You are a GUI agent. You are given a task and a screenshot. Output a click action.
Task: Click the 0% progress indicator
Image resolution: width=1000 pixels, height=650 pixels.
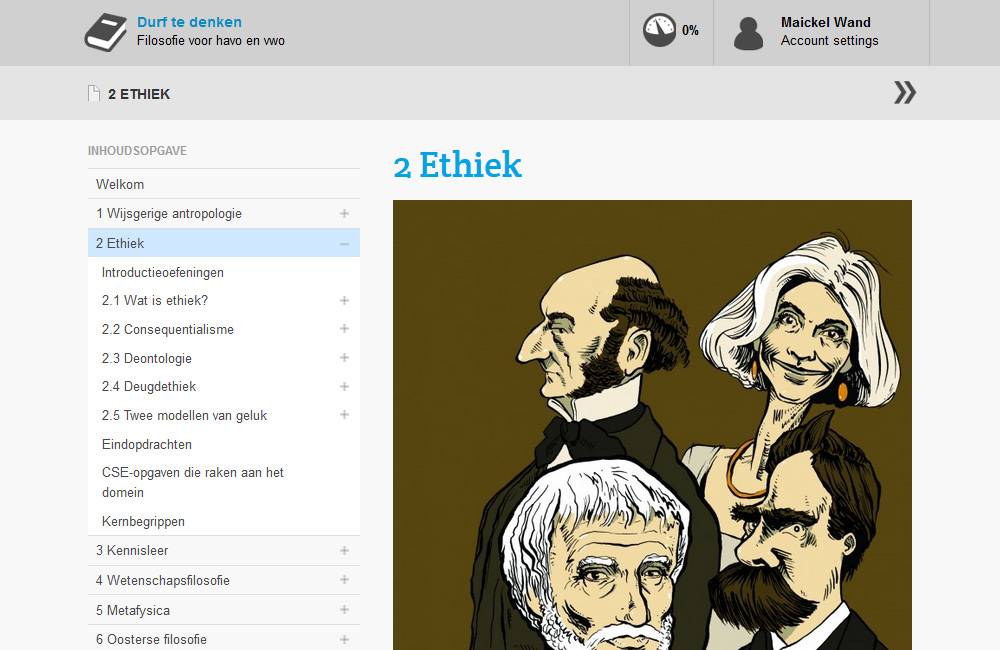(x=690, y=30)
